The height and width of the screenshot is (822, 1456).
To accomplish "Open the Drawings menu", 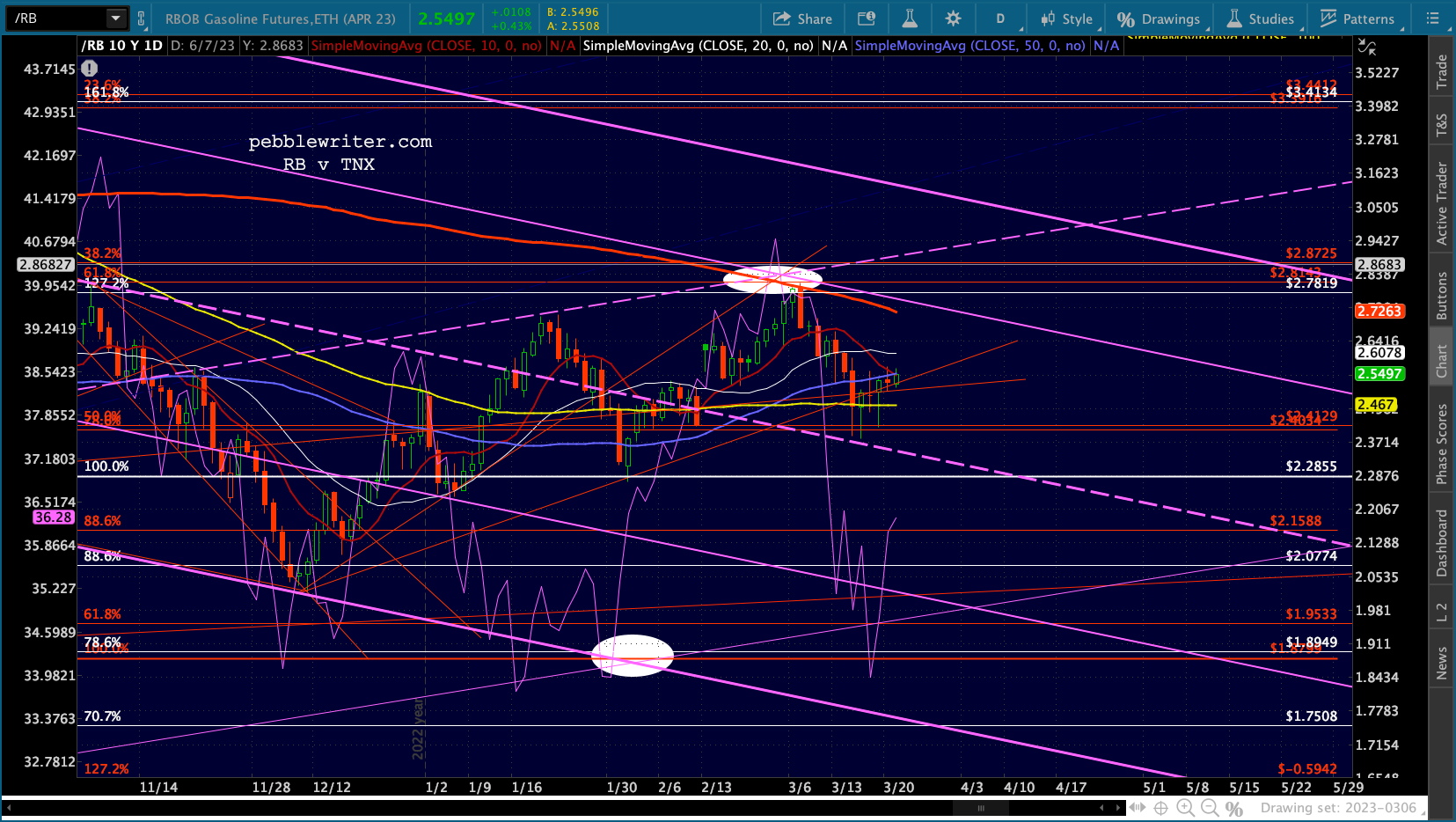I will click(x=1159, y=18).
